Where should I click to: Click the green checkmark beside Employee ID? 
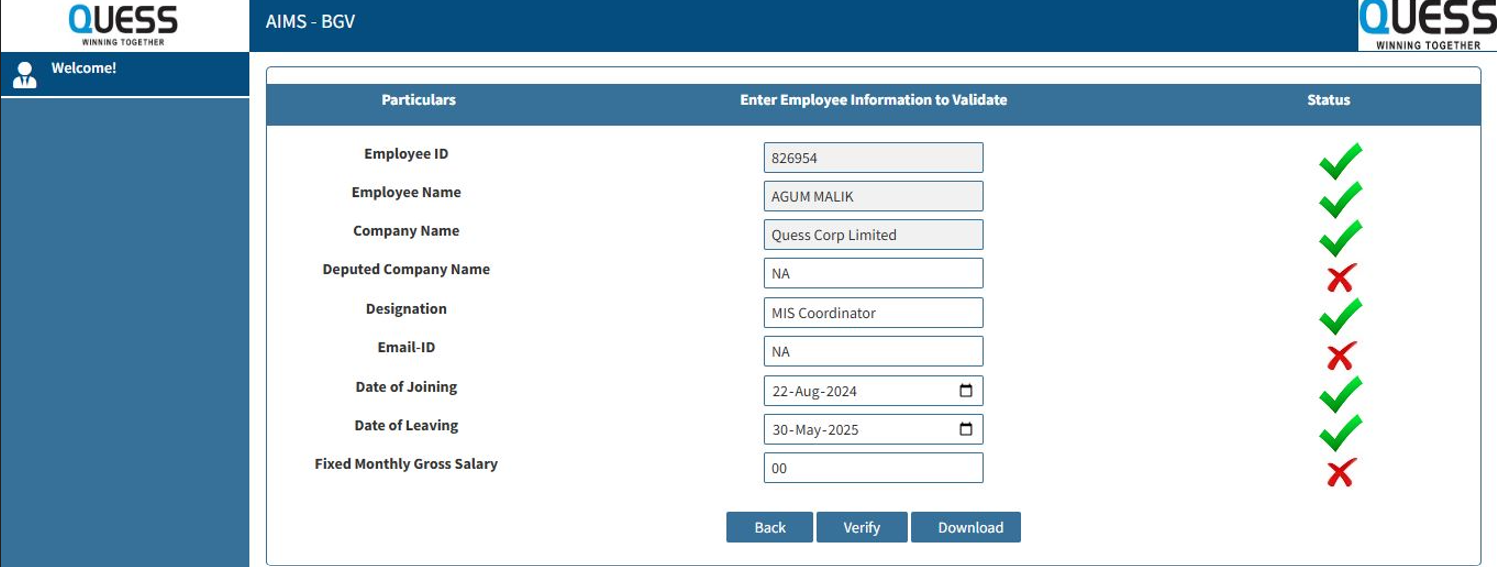pyautogui.click(x=1339, y=160)
